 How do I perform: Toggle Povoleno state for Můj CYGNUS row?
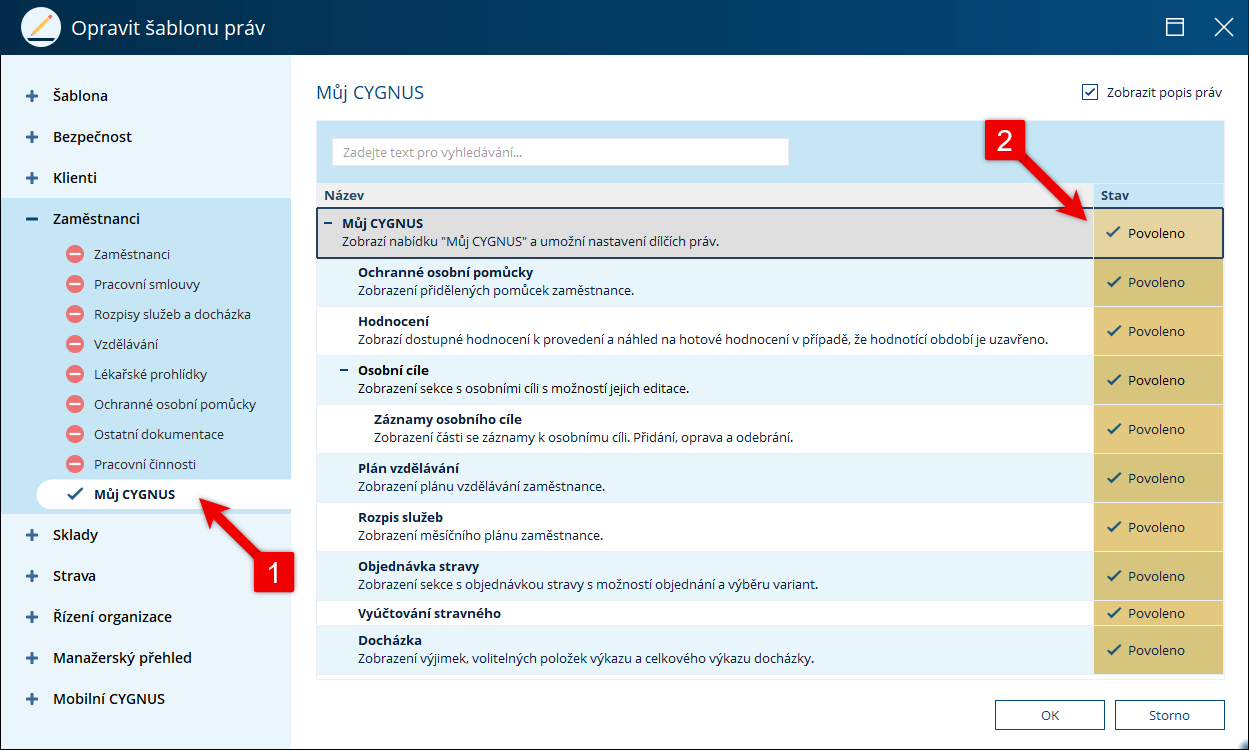[x=1158, y=233]
